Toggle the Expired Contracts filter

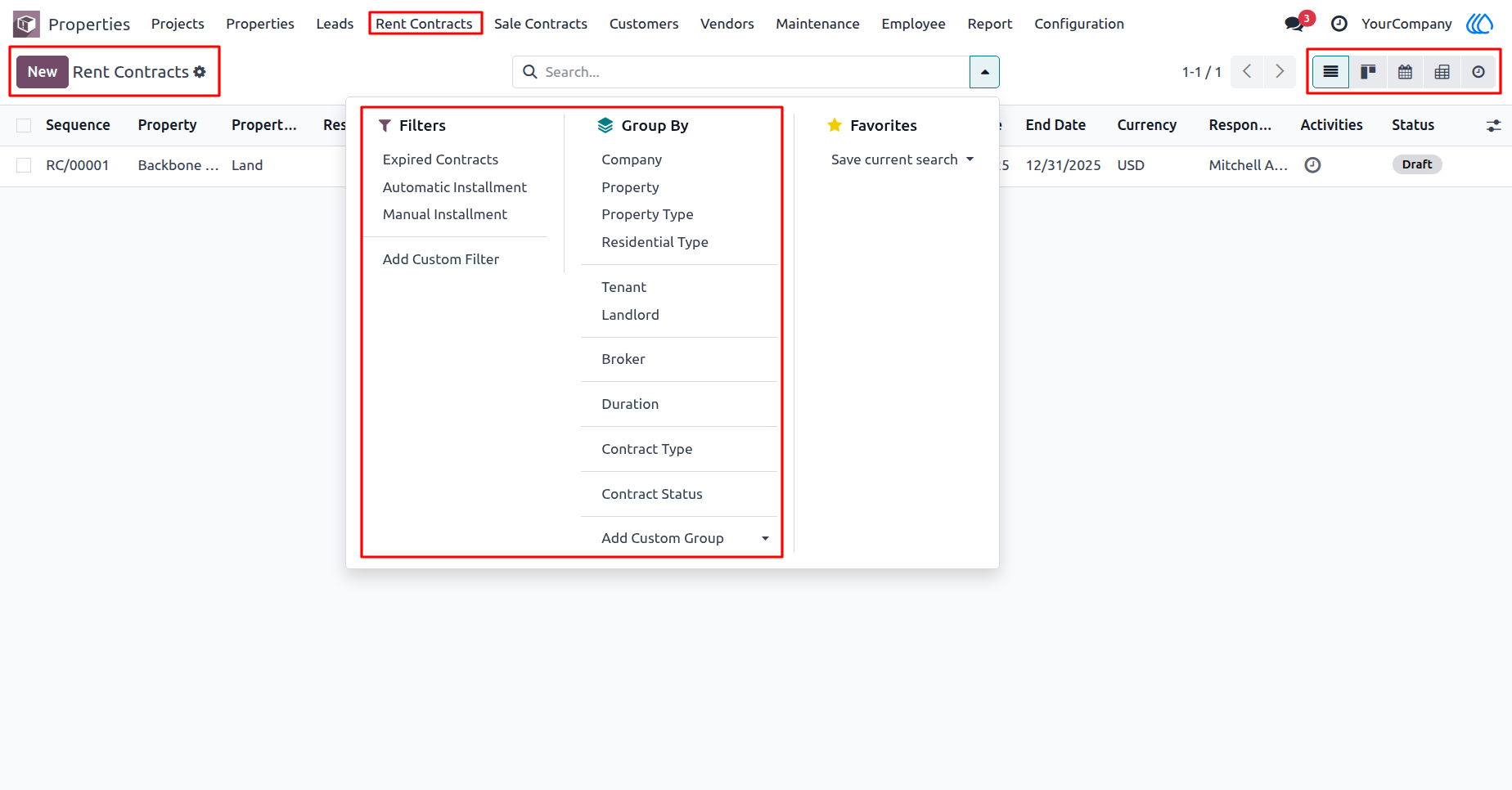(440, 159)
